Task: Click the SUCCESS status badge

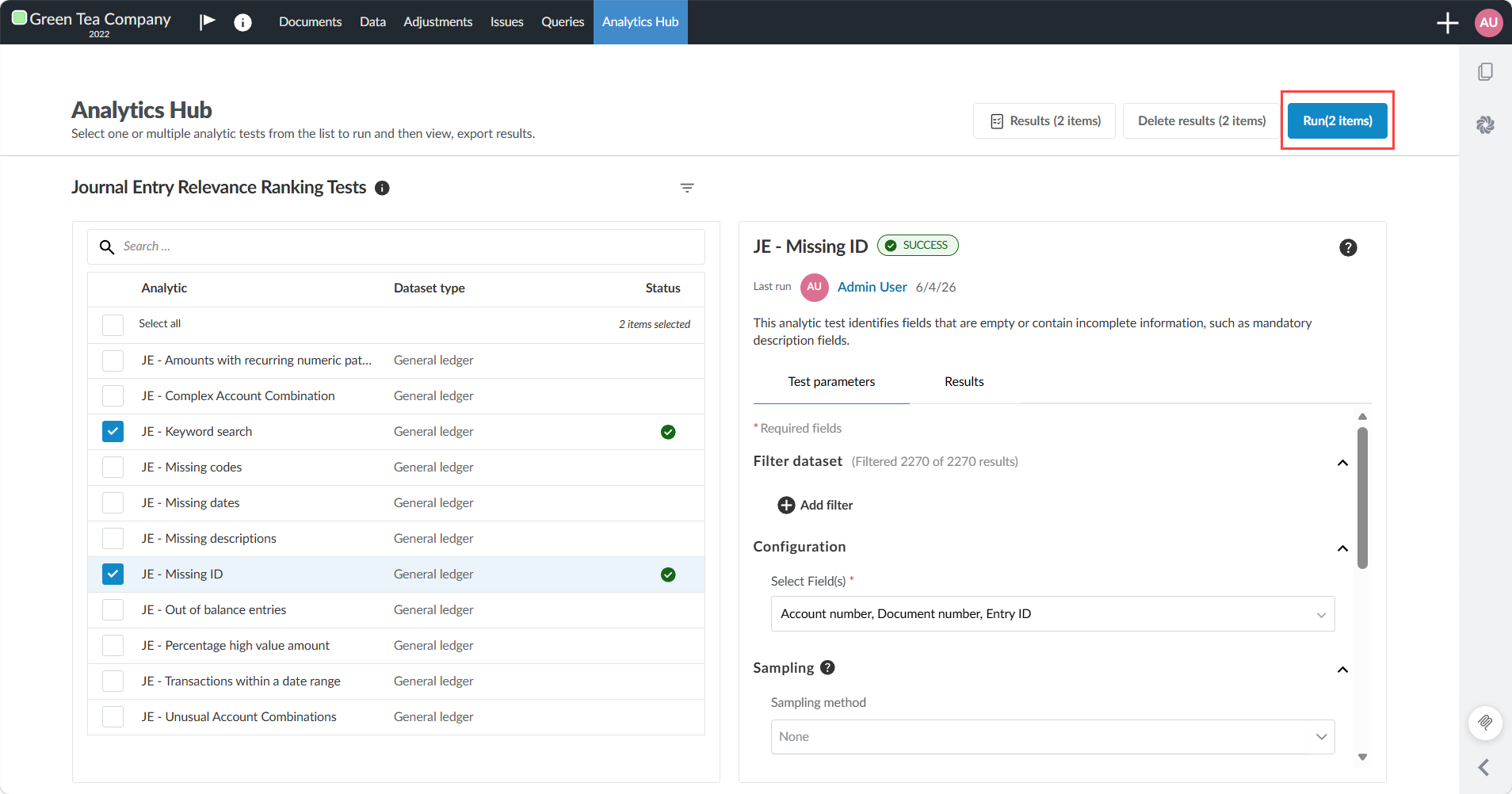Action: point(918,246)
